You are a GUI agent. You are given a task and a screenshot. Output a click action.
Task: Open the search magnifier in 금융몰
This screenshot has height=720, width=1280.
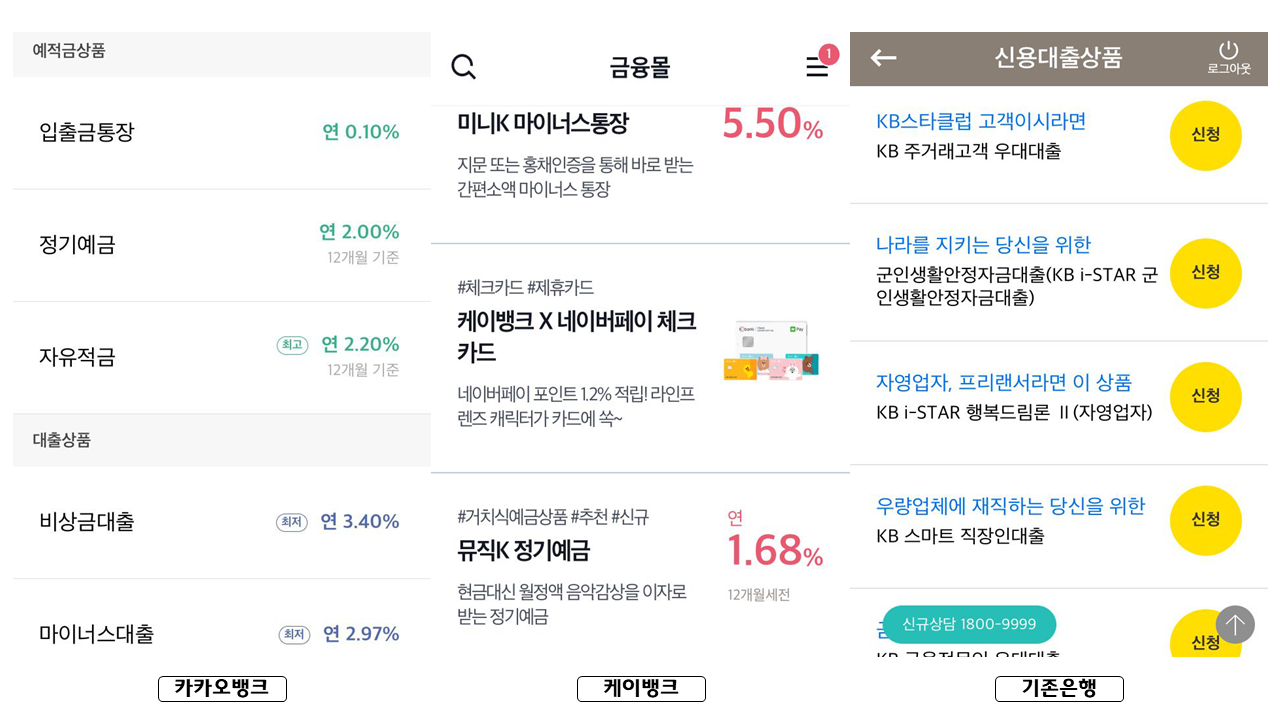tap(462, 66)
